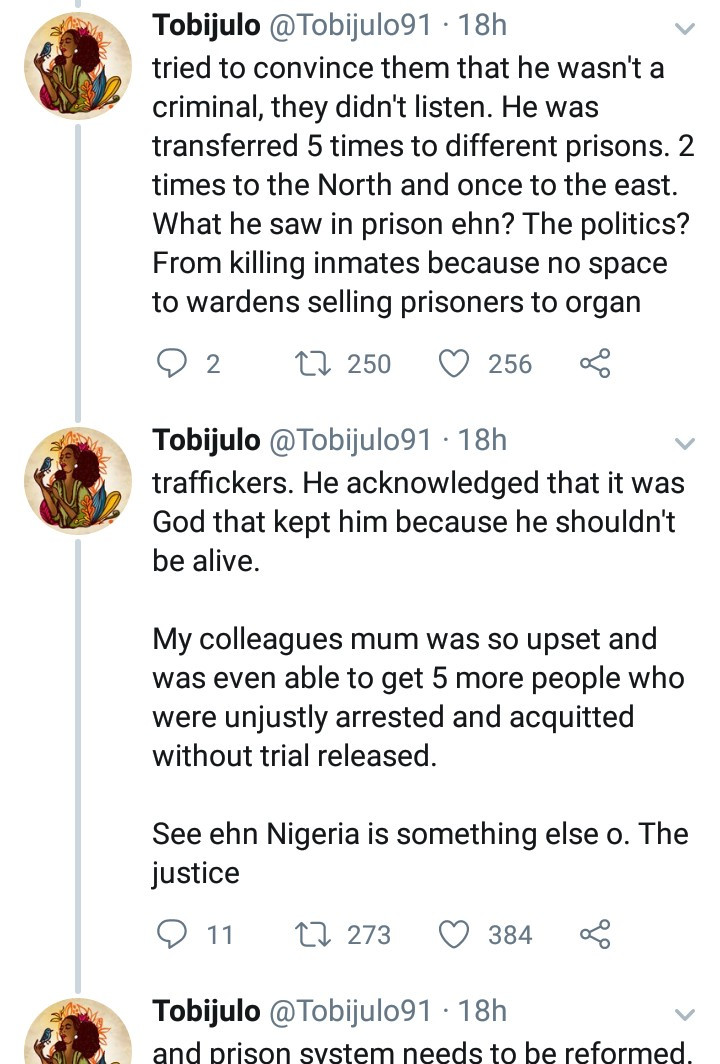720x1064 pixels.
Task: Open @Tobijulo91 handle on second tweet
Action: (x=350, y=440)
